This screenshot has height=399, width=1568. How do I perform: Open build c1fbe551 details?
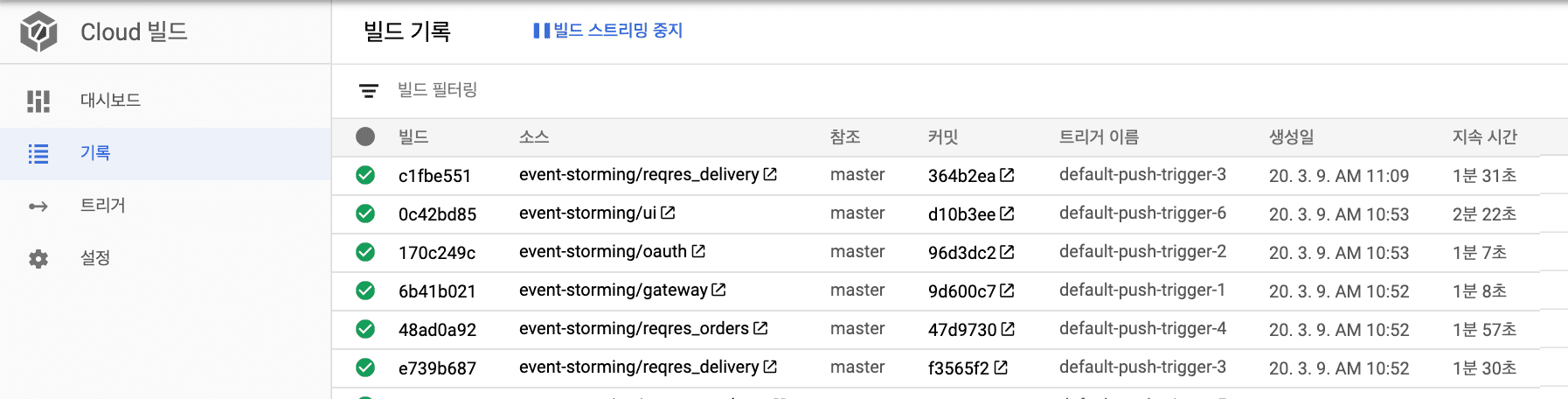(x=434, y=176)
